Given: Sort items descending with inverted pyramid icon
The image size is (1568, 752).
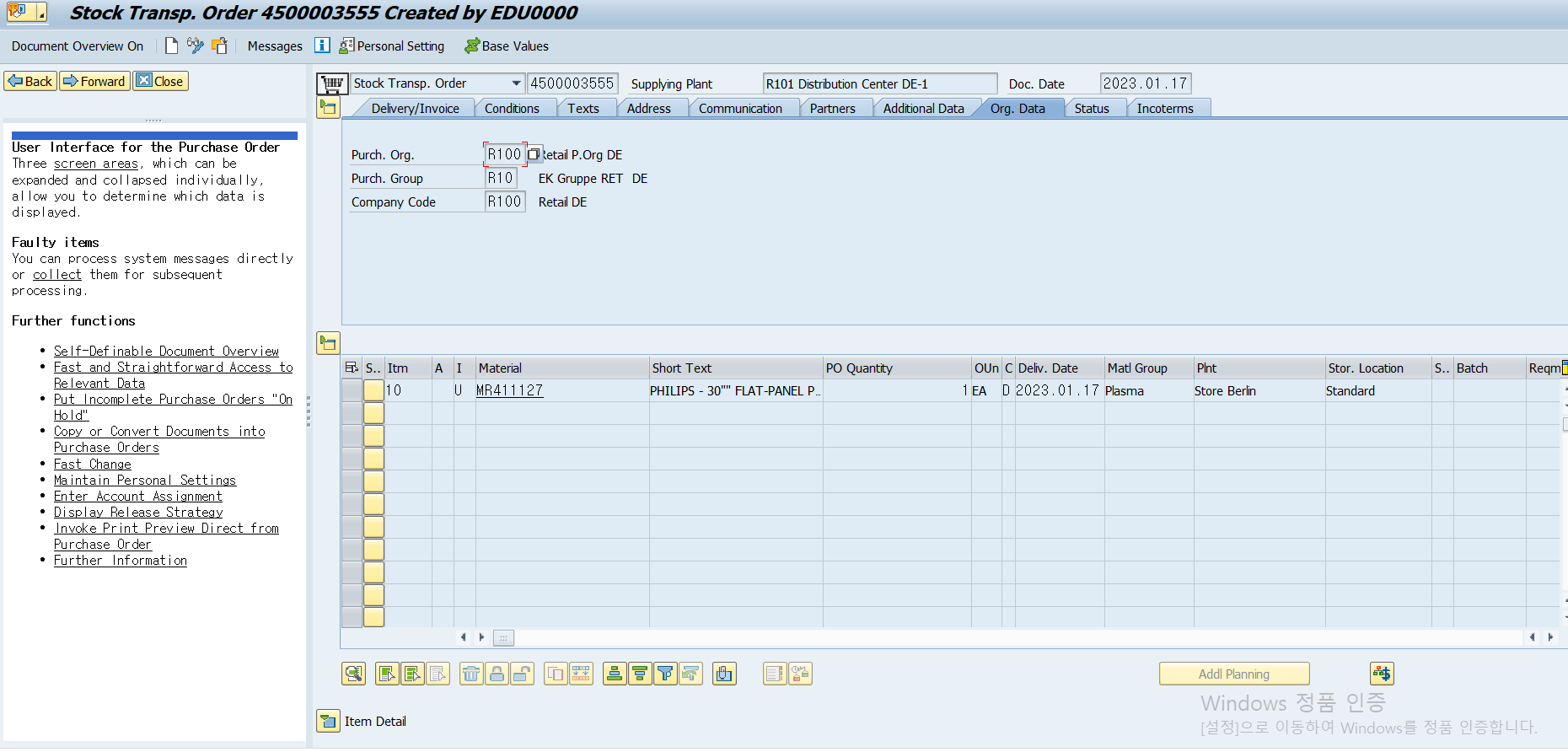Looking at the screenshot, I should 640,674.
